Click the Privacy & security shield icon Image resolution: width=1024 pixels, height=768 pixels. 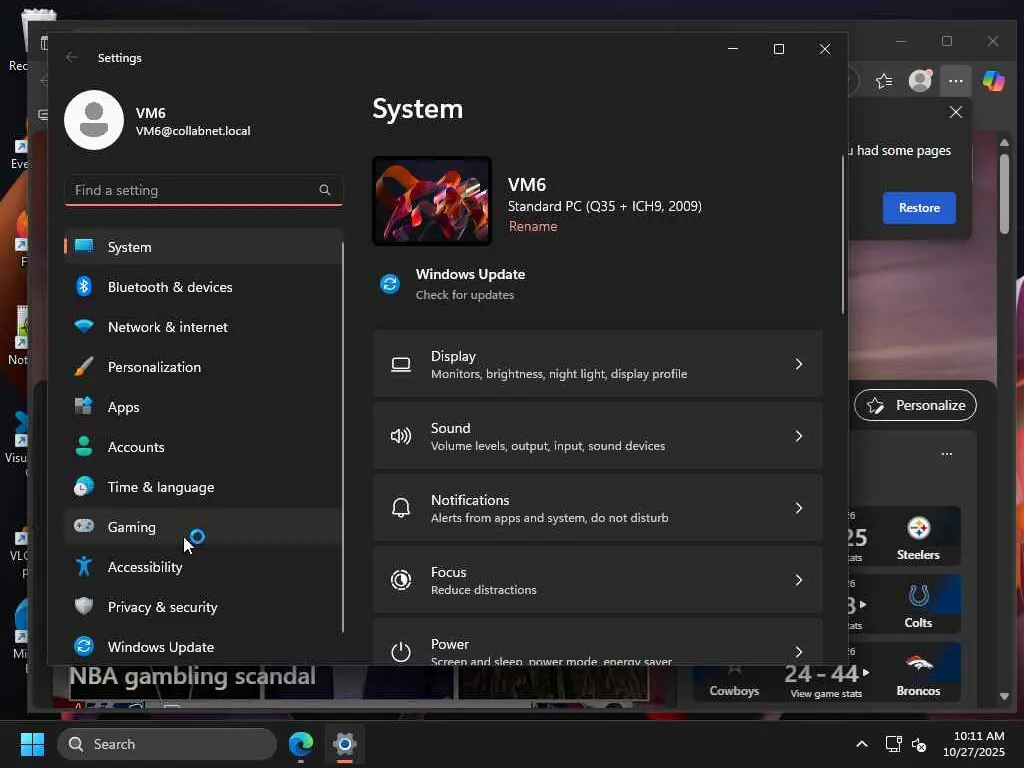pos(84,606)
